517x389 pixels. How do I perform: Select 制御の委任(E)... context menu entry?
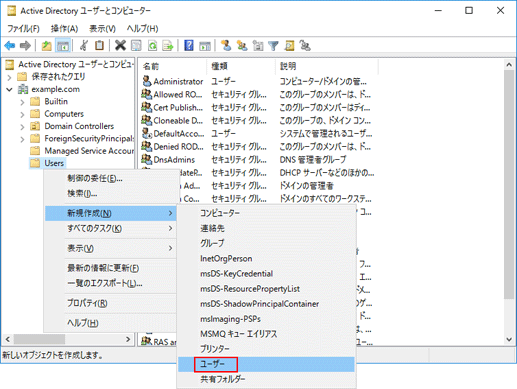click(110, 178)
